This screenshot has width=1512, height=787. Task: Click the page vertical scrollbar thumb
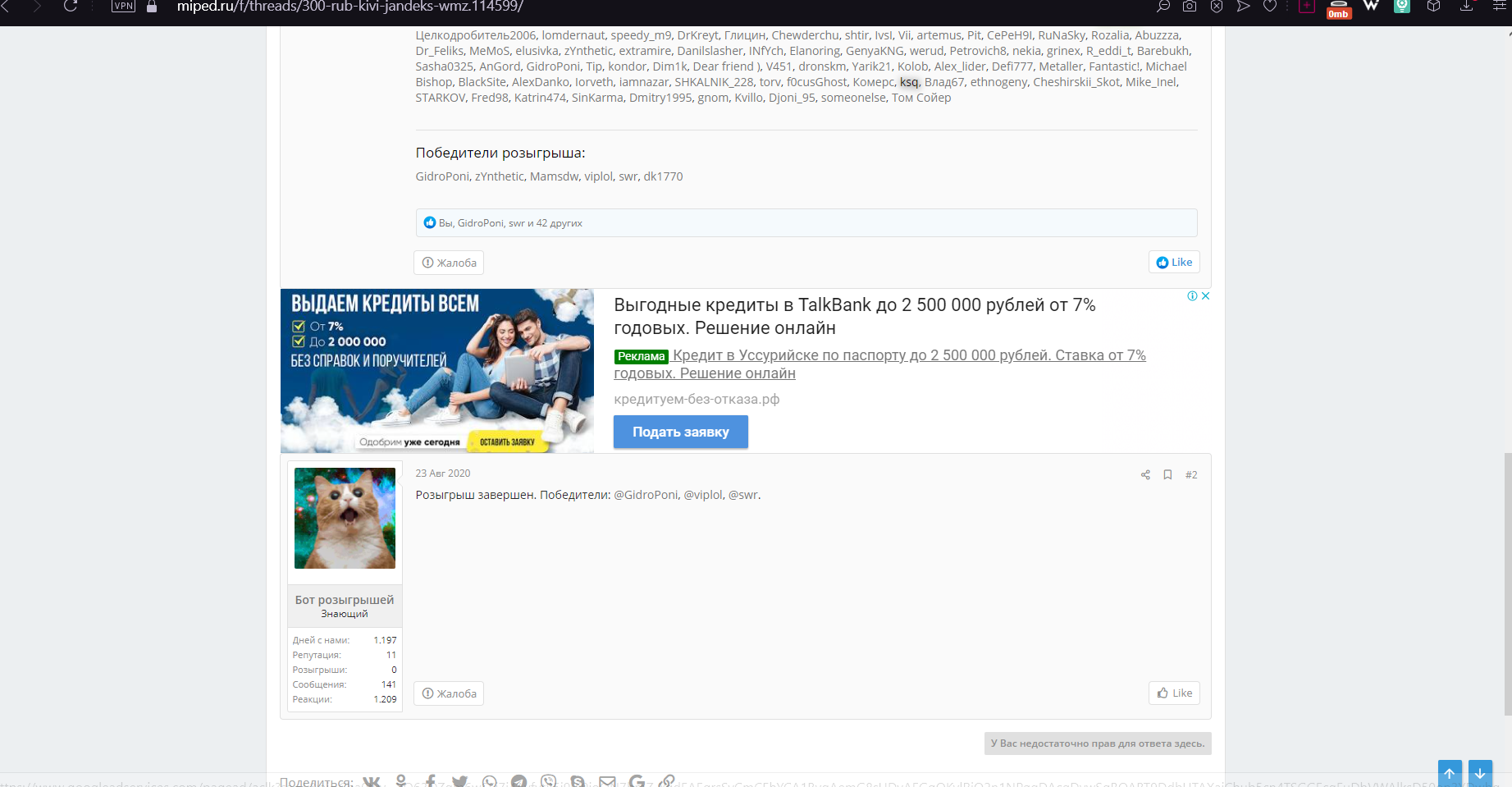tap(1508, 583)
